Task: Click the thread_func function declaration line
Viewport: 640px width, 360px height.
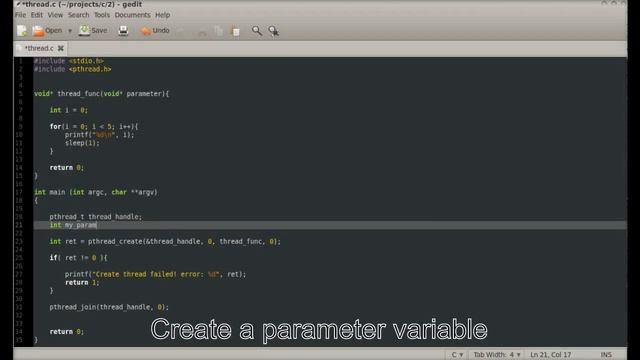Action: click(x=102, y=94)
